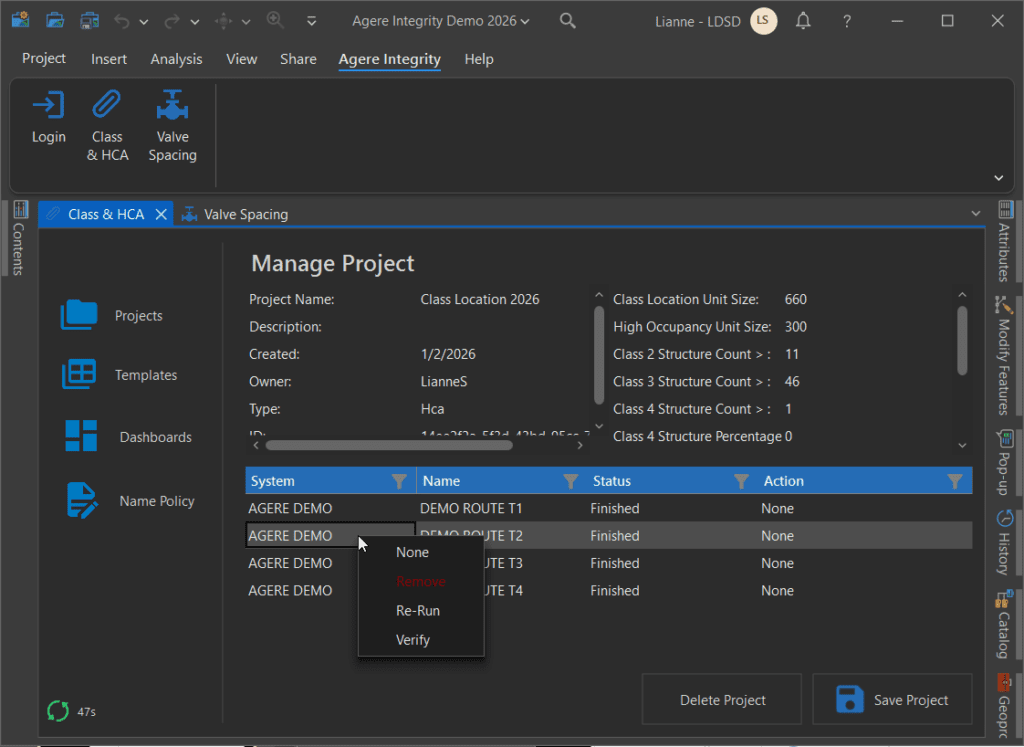
Task: Close the Class & HCA tab
Action: (161, 214)
